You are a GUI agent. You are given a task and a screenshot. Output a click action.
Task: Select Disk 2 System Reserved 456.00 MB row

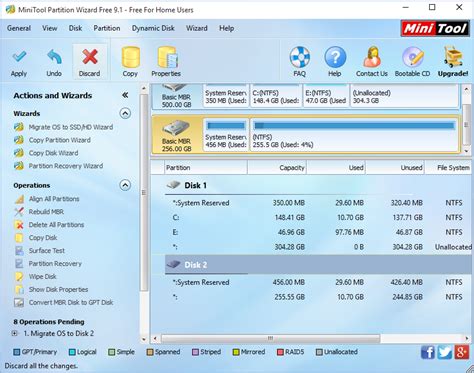click(318, 282)
